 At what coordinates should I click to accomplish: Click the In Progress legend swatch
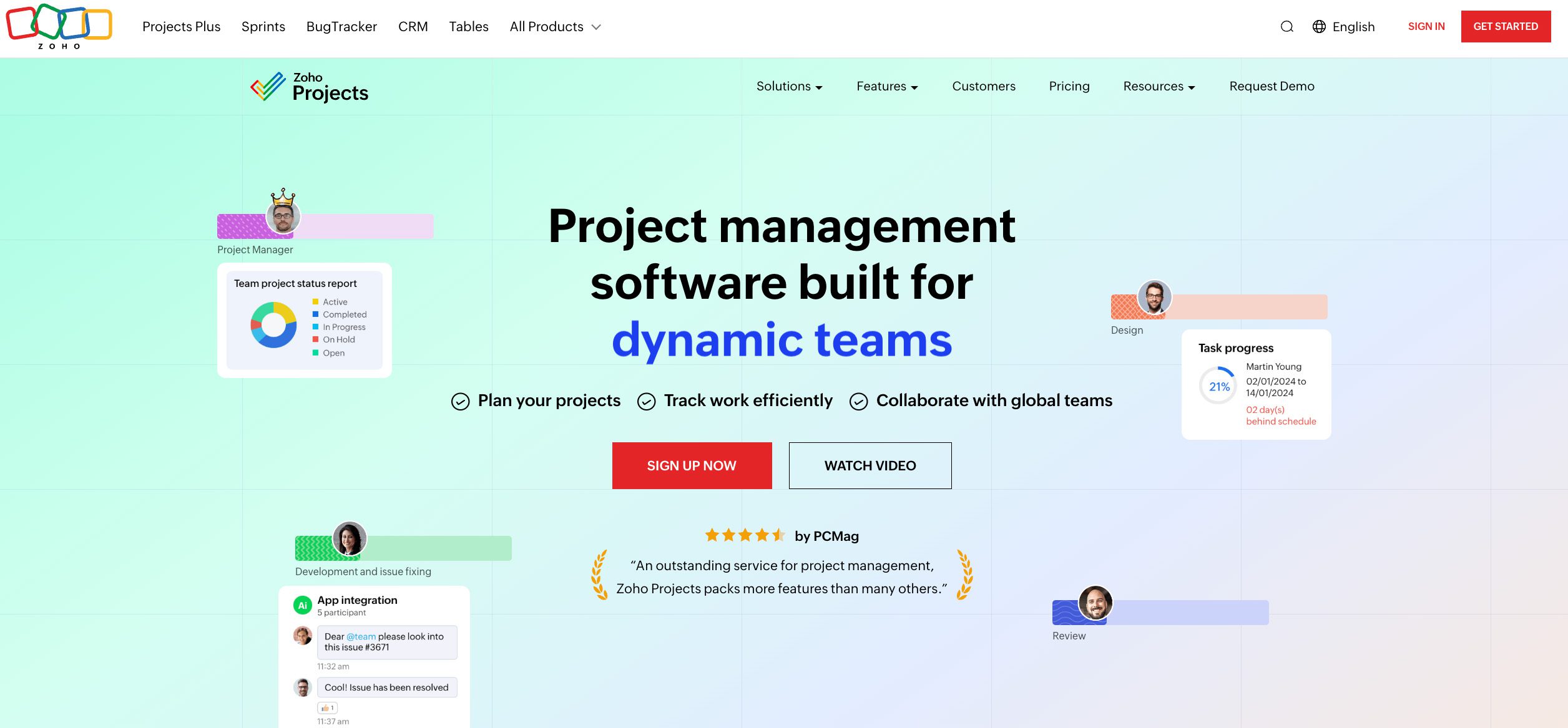coord(315,327)
